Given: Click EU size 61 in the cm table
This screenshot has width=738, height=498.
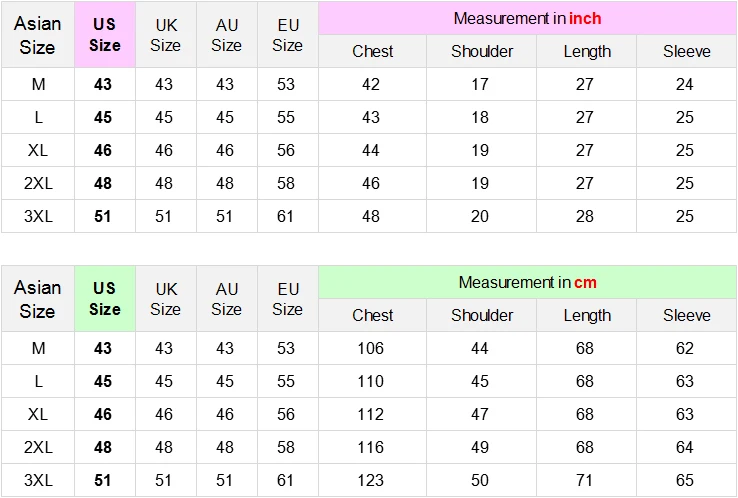Looking at the screenshot, I should (286, 480).
